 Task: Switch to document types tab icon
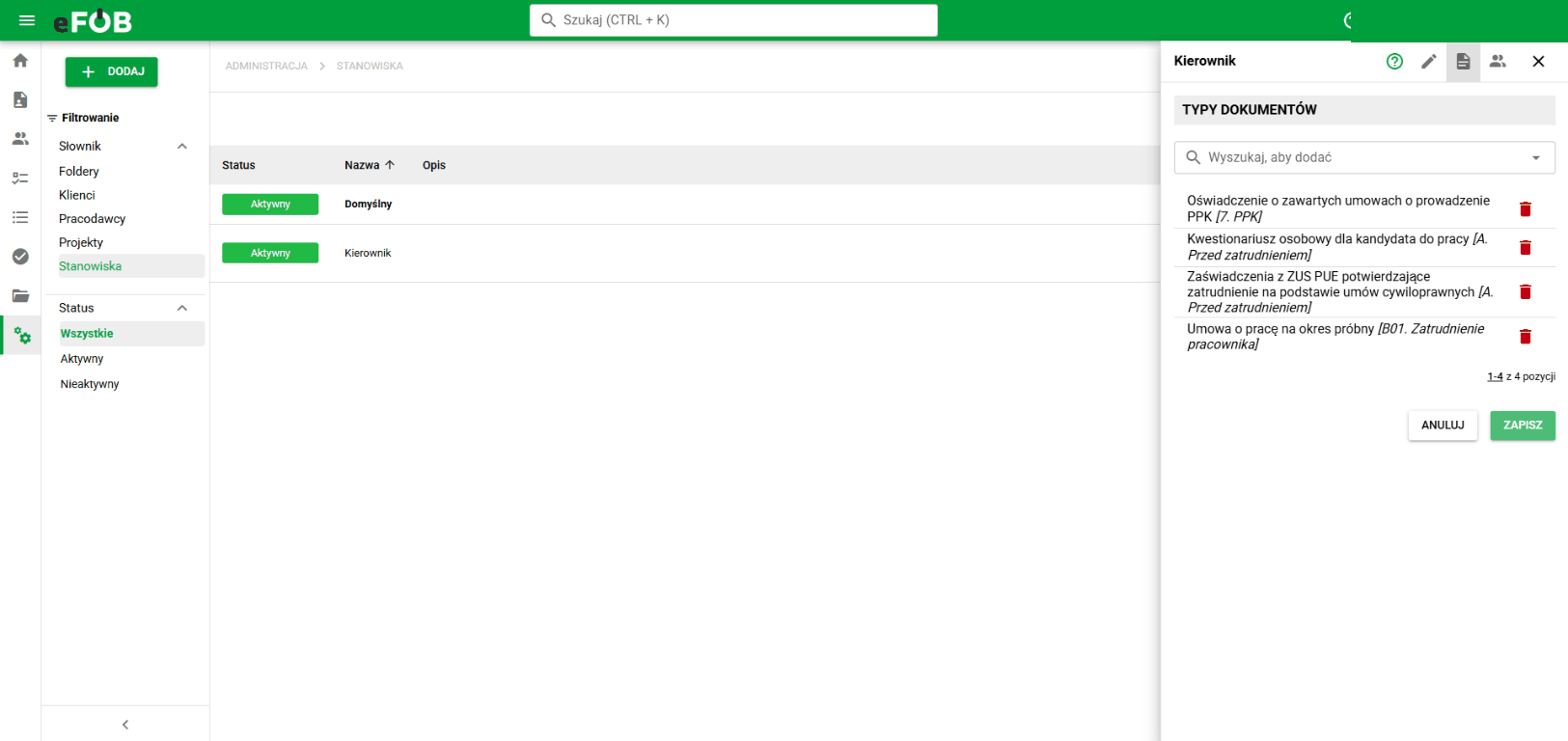1463,61
